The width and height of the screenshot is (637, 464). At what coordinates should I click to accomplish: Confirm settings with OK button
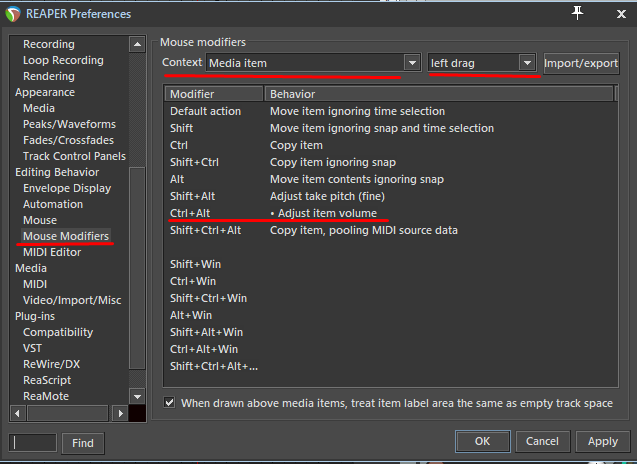coord(483,441)
